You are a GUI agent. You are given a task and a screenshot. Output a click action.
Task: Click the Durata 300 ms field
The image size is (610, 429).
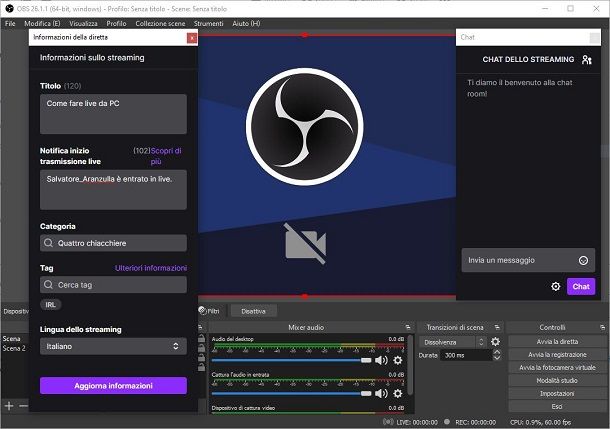point(466,355)
